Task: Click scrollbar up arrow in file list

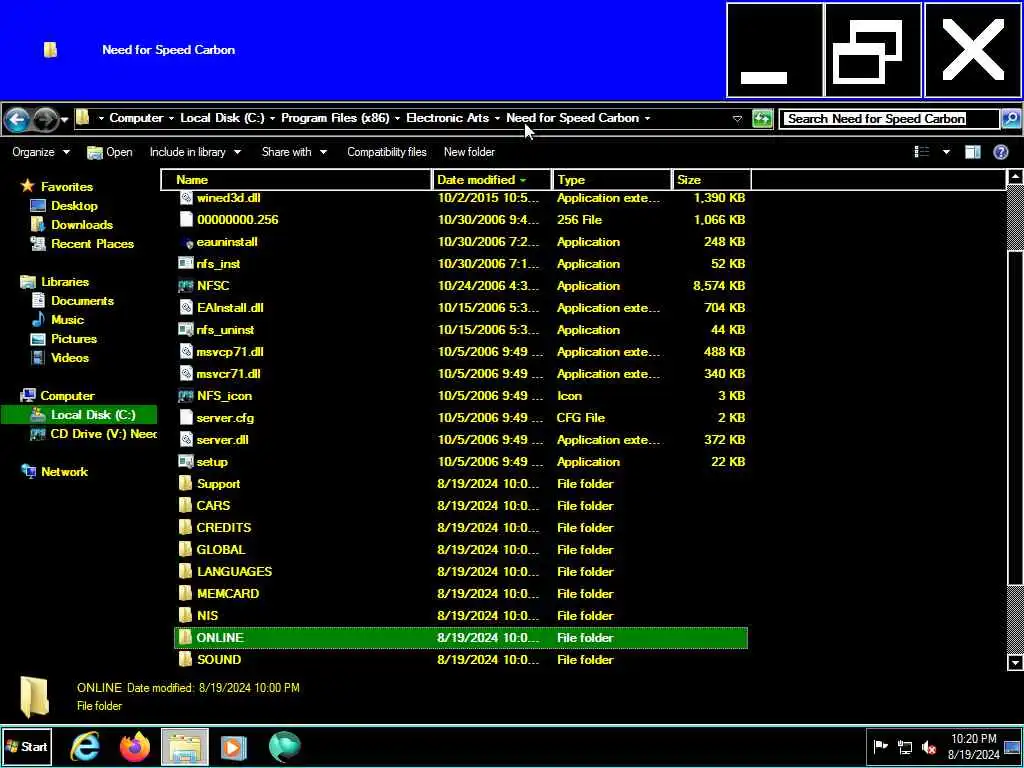Action: pos(1015,176)
